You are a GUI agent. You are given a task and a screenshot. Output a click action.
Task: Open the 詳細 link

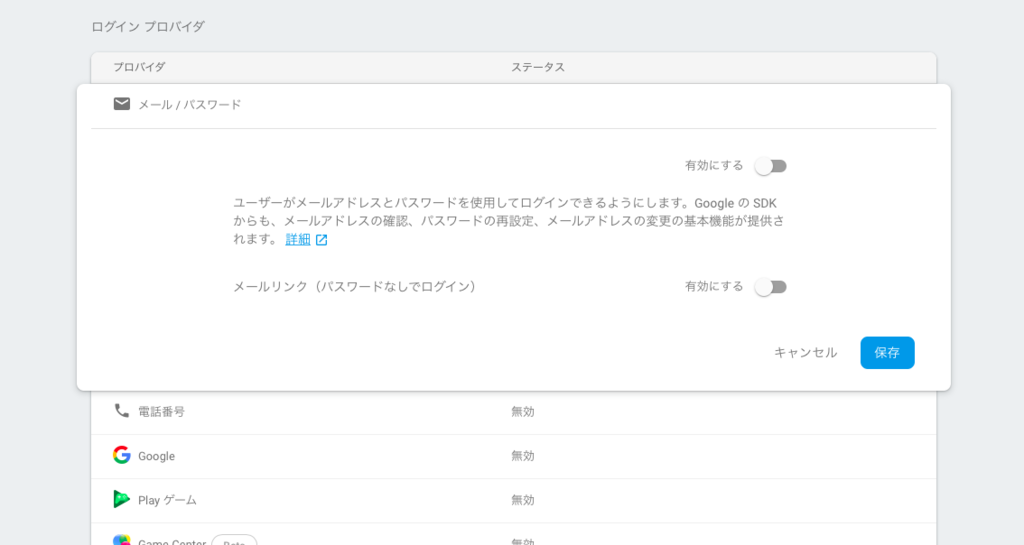(298, 240)
